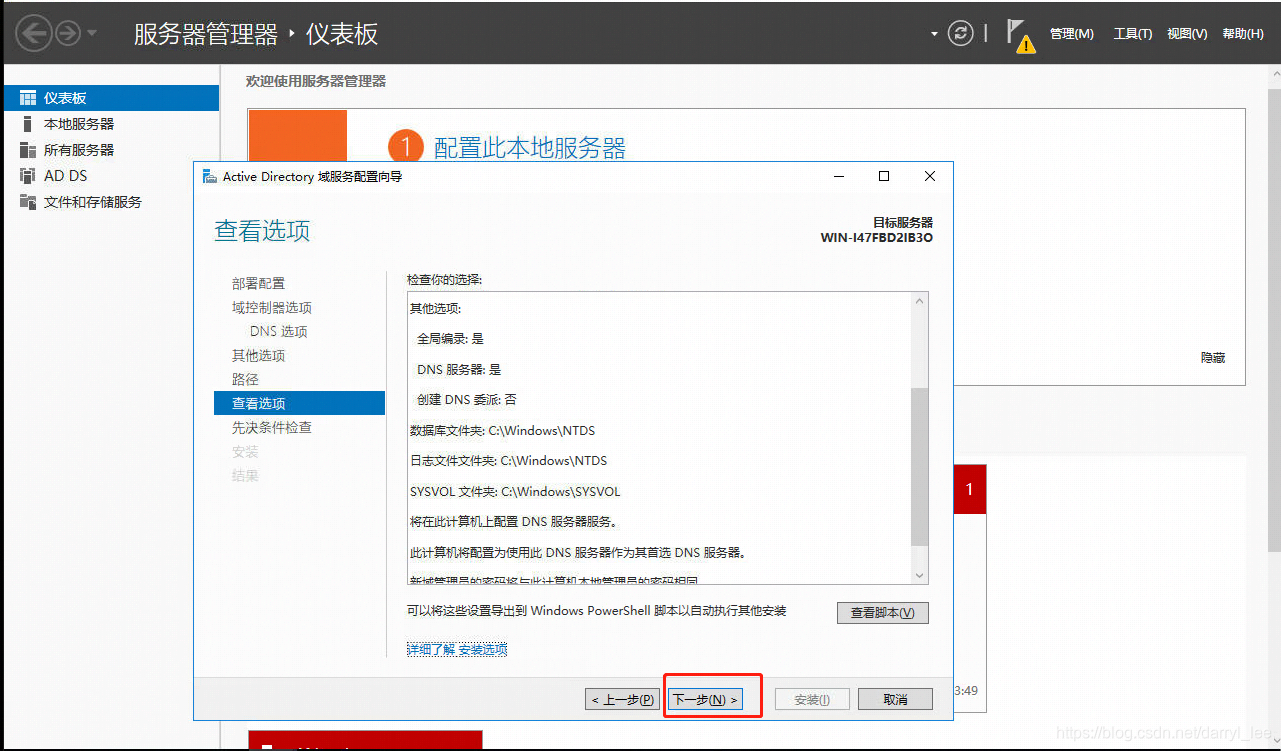The height and width of the screenshot is (751, 1281).
Task: Open the dropdown arrow beside the refresh icon
Action: pos(934,34)
